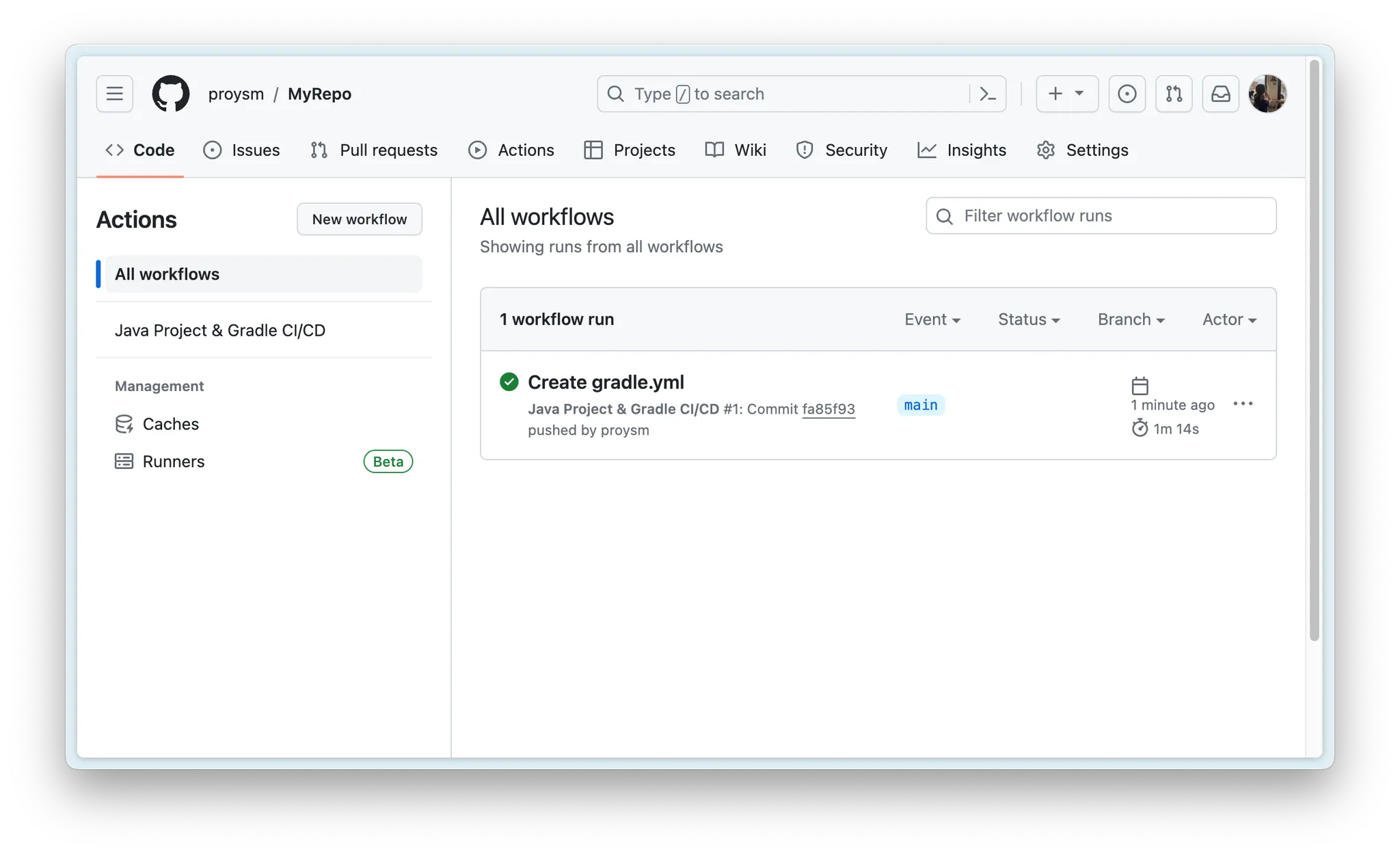Open the Status filter dropdown
This screenshot has width=1400, height=856.
(x=1029, y=319)
